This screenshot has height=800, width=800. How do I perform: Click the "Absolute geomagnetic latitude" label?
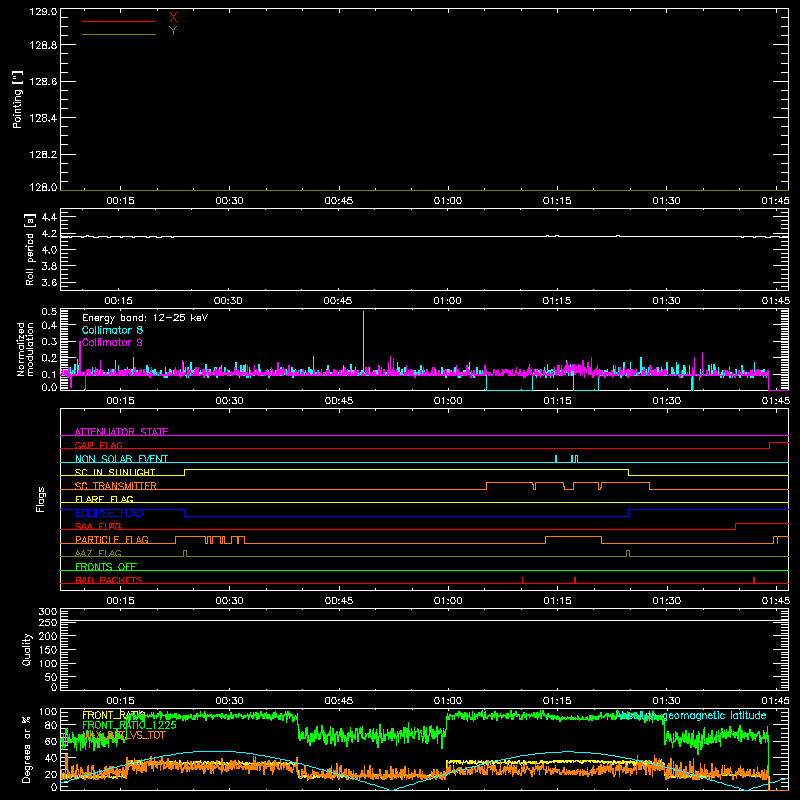coord(691,715)
